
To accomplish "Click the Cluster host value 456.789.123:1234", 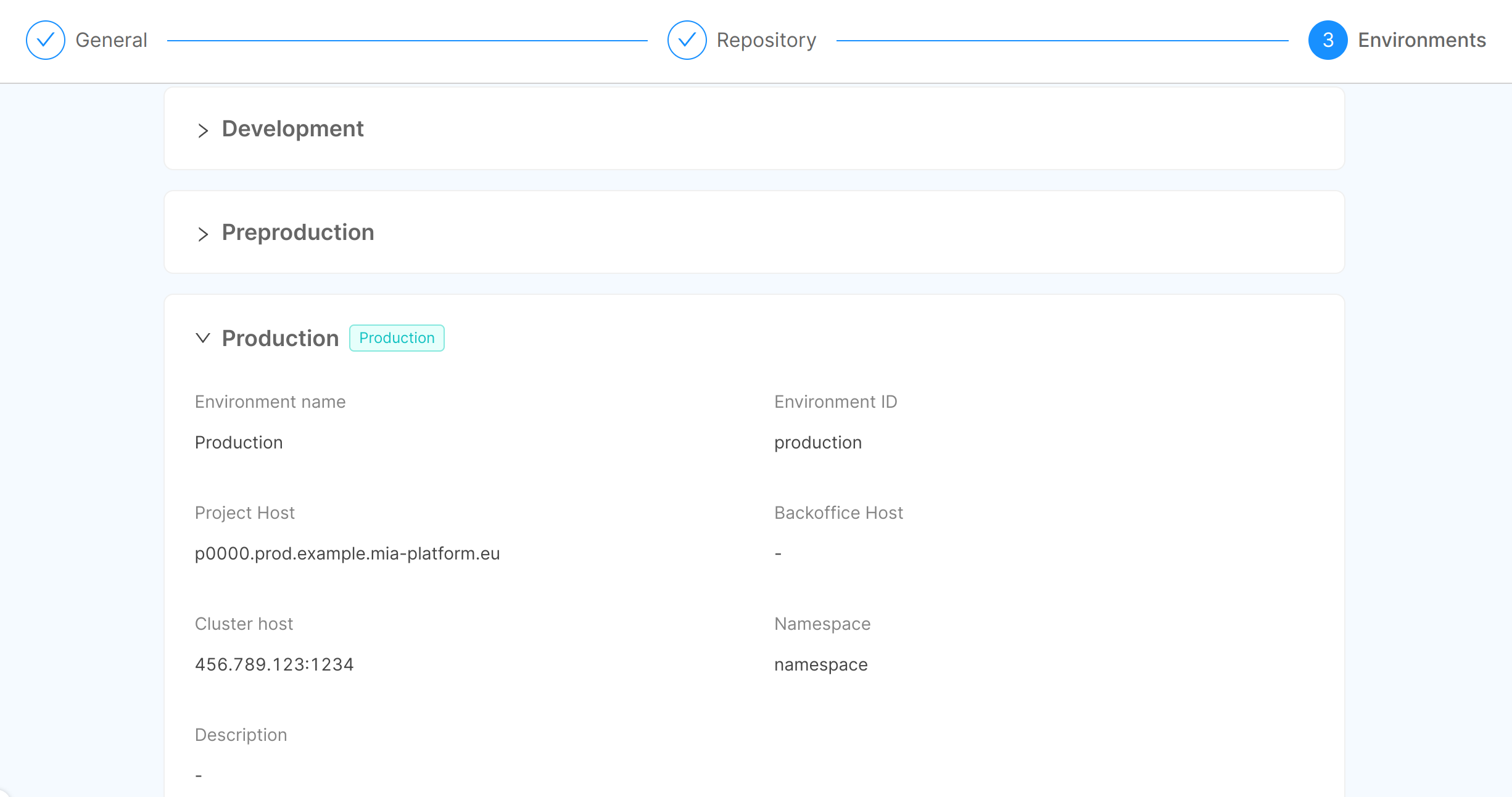I will 274,664.
